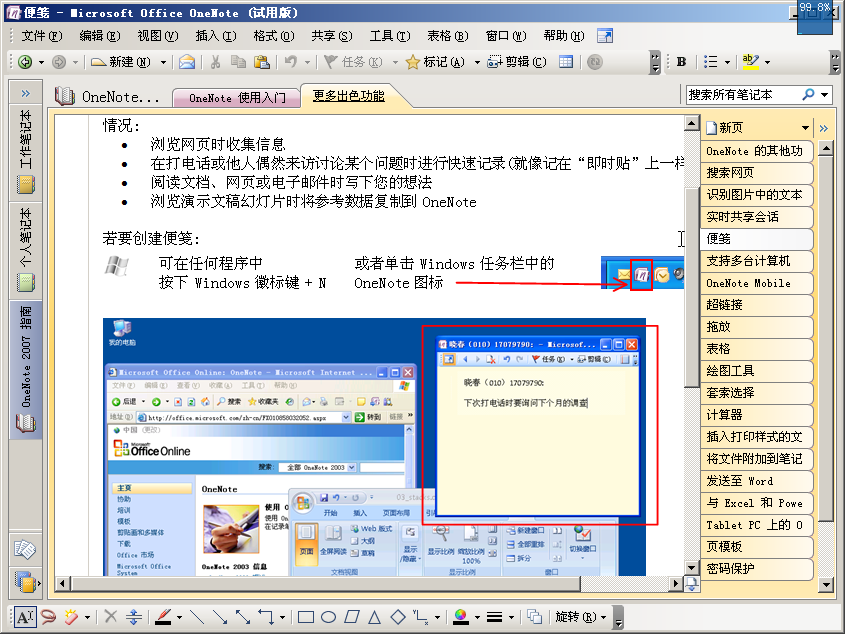845x634 pixels.
Task: Click the Insert Table icon
Action: 565,62
